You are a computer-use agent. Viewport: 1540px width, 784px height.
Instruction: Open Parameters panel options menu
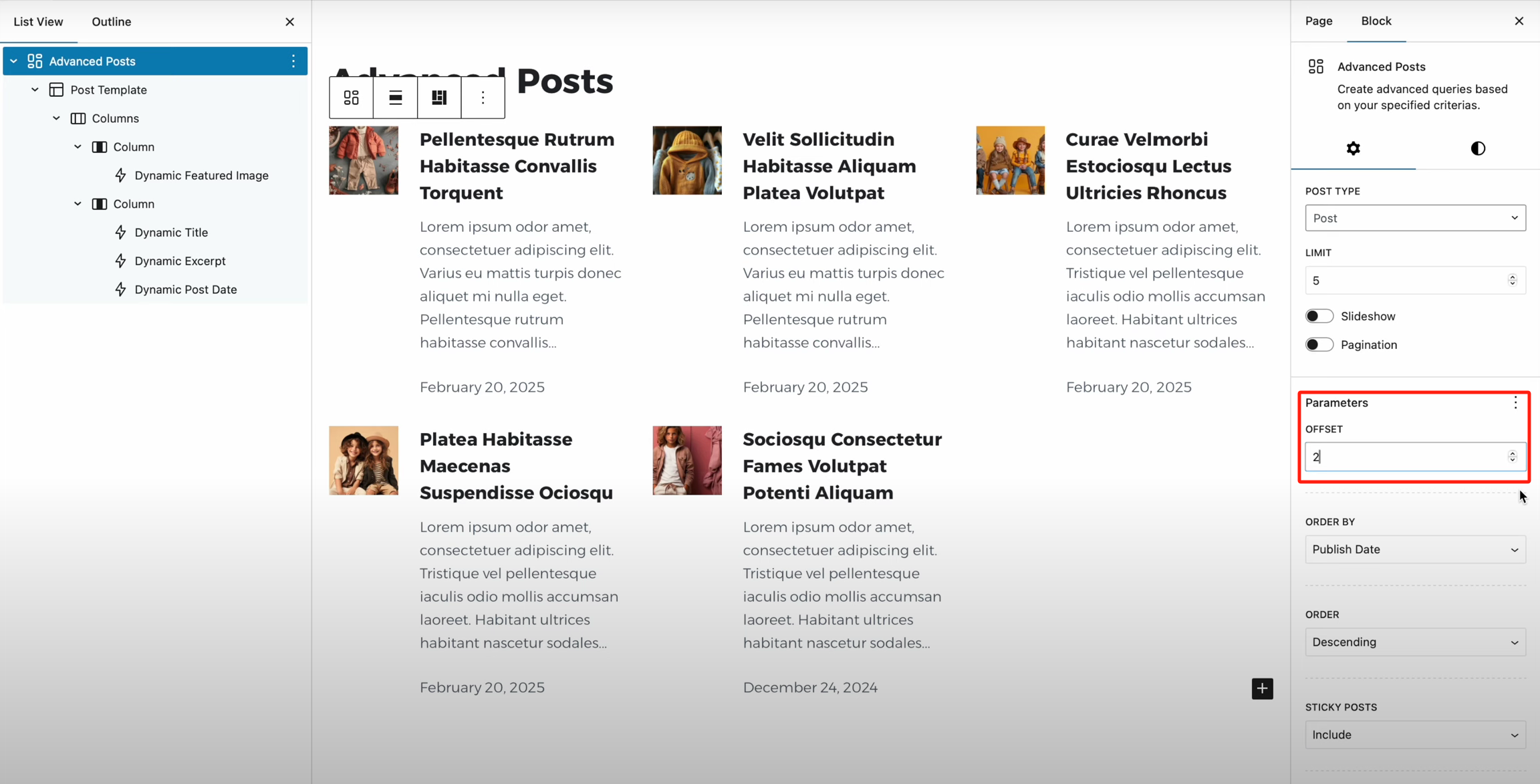point(1515,402)
